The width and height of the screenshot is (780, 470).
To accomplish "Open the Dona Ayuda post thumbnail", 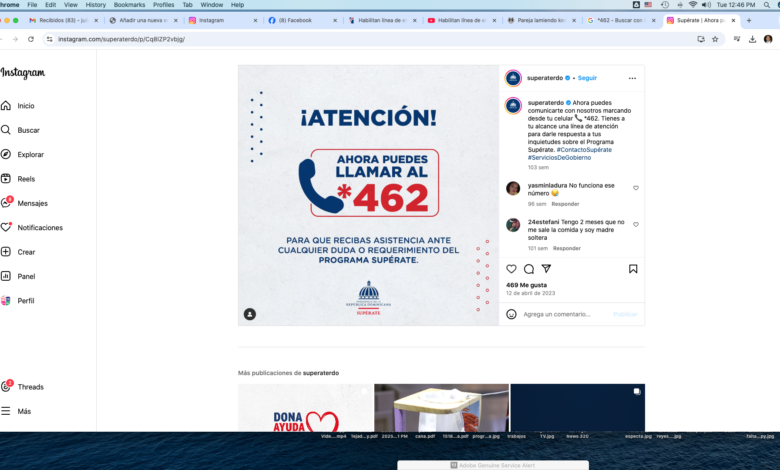I will click(305, 407).
